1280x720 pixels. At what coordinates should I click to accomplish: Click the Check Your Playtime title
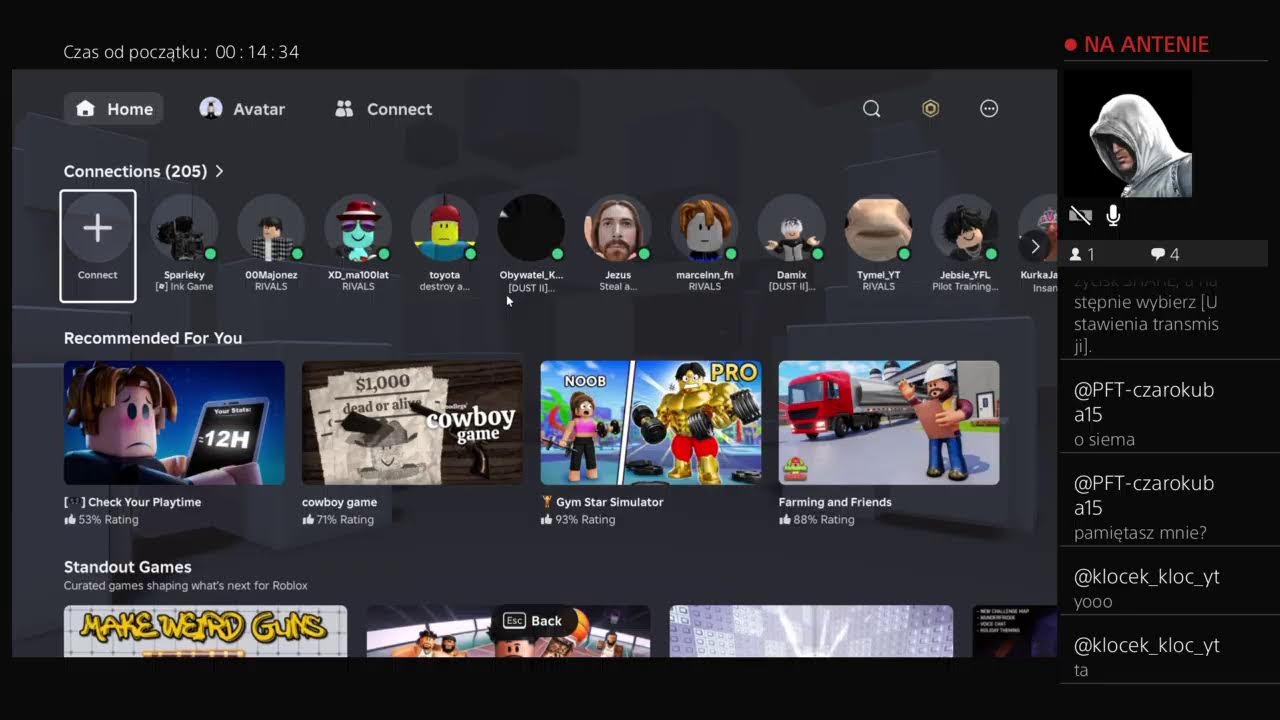132,502
